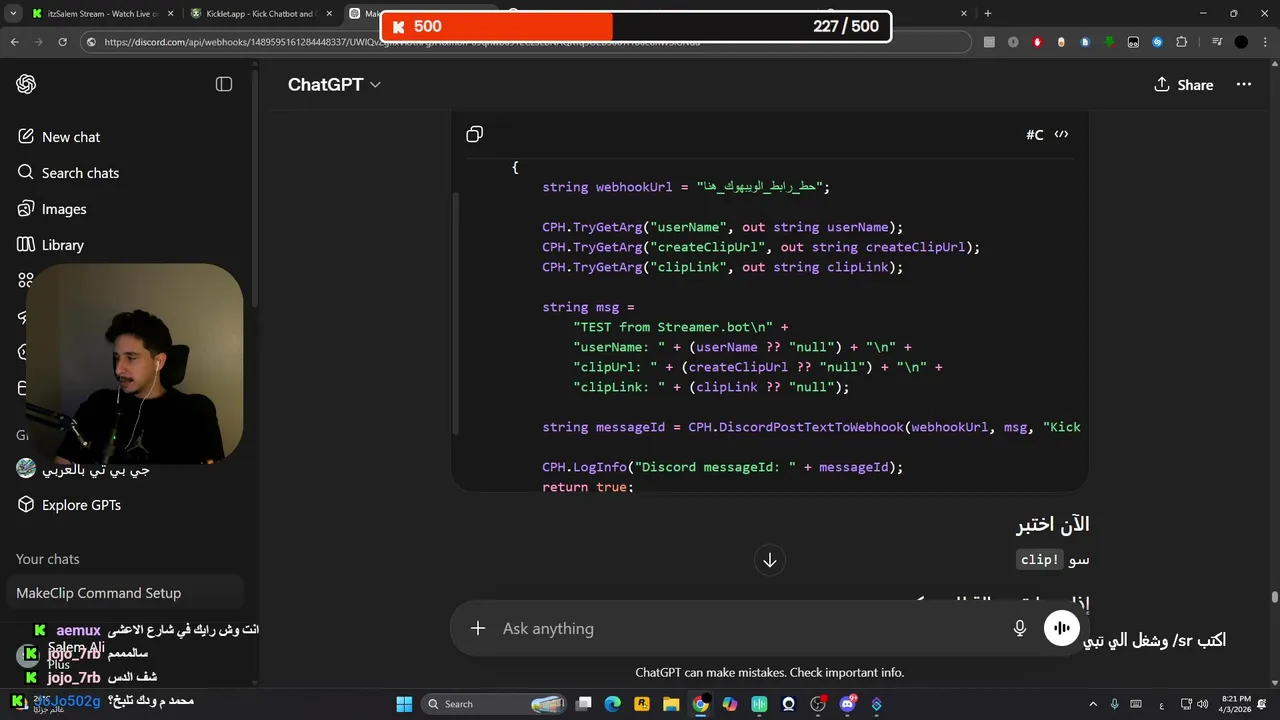
Task: Click the taskbar microphone tray icon
Action: coord(1115,704)
